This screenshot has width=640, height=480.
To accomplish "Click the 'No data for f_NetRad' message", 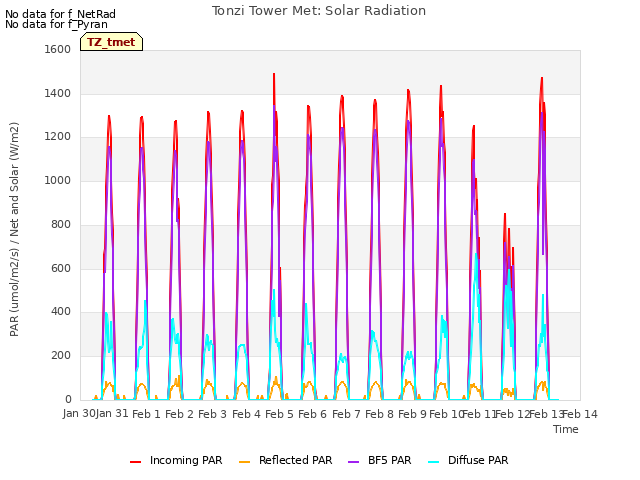I will (60, 14).
